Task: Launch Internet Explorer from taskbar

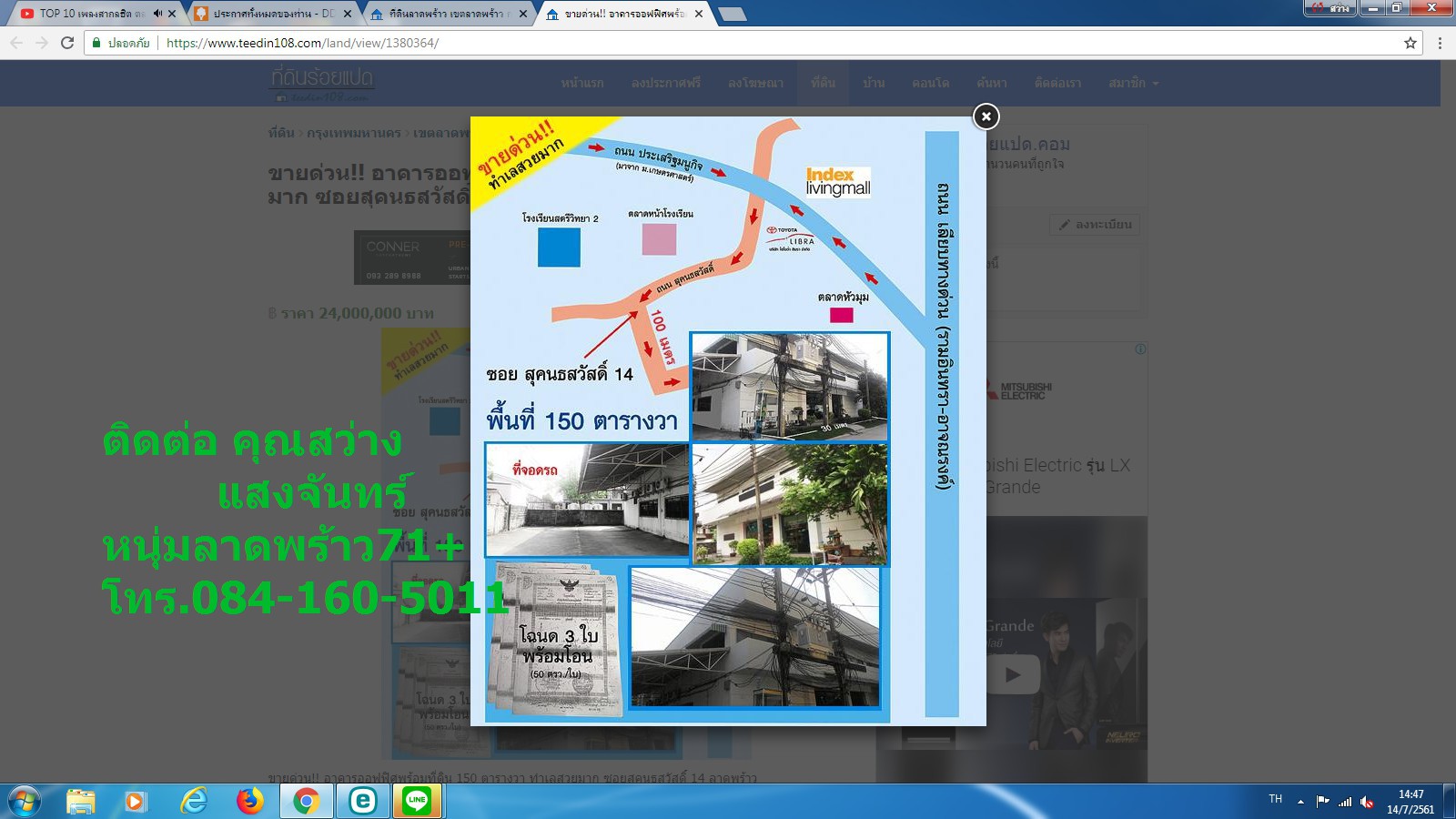Action: [x=193, y=802]
